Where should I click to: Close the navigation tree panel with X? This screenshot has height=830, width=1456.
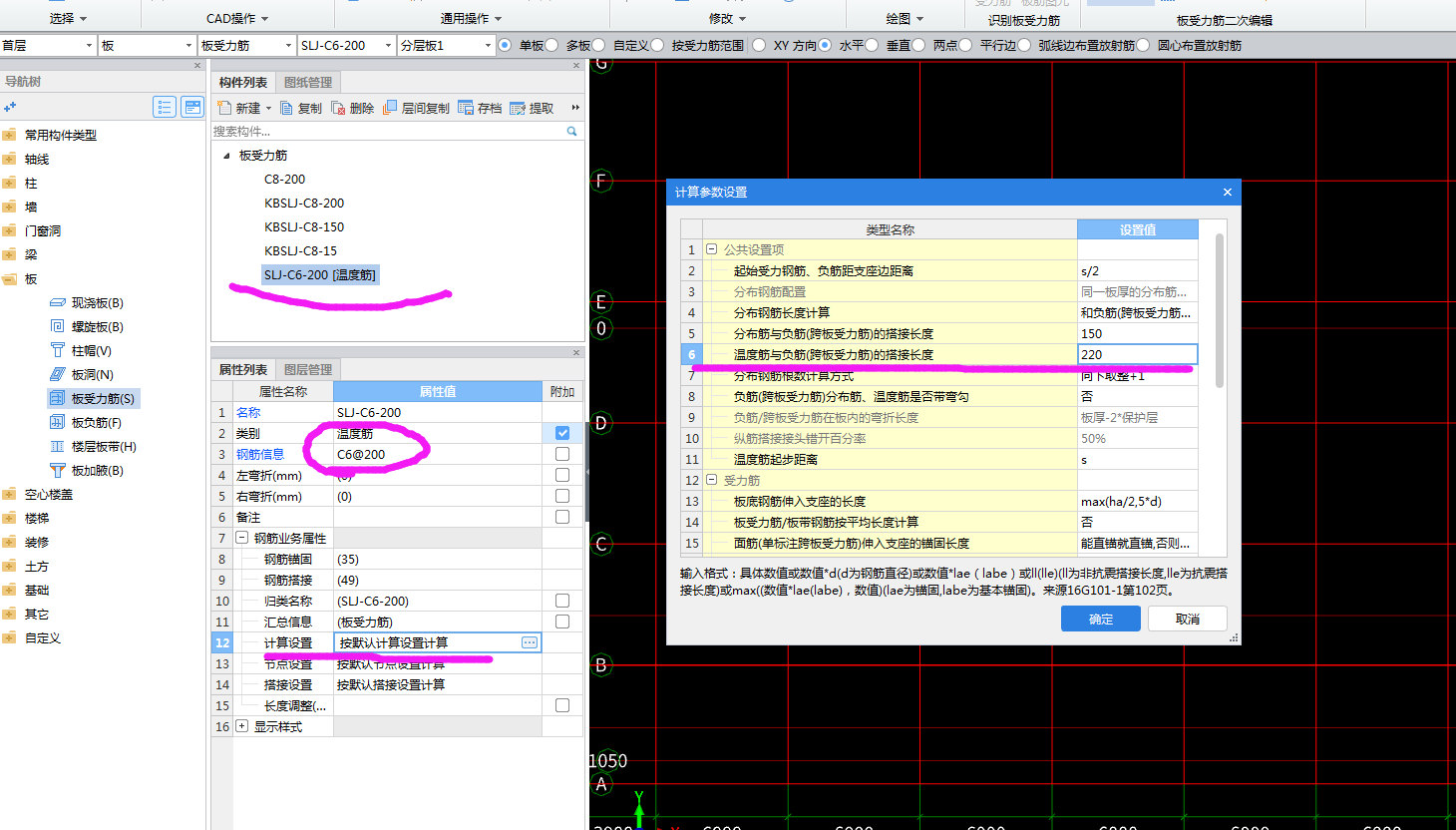197,66
